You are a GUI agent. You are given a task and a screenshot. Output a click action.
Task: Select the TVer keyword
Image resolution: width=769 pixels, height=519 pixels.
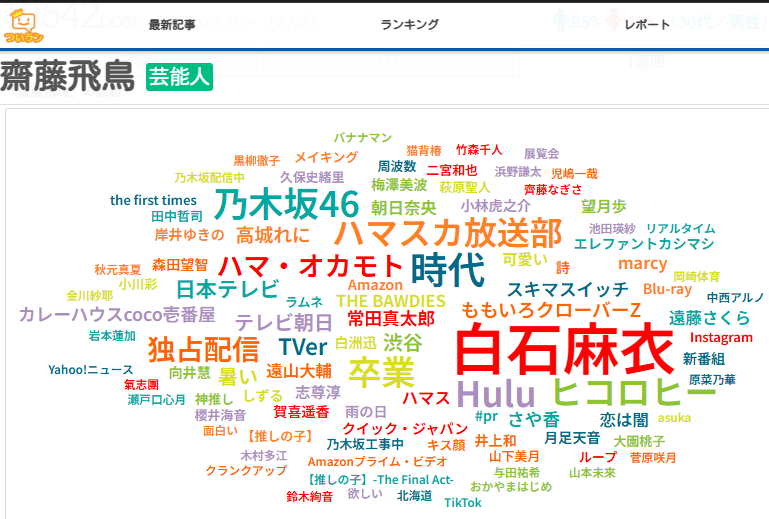click(303, 347)
